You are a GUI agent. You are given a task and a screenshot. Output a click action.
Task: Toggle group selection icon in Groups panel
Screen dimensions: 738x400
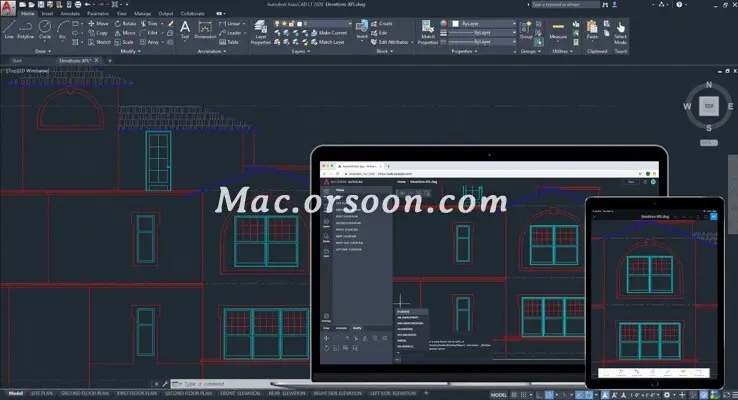pyautogui.click(x=539, y=42)
